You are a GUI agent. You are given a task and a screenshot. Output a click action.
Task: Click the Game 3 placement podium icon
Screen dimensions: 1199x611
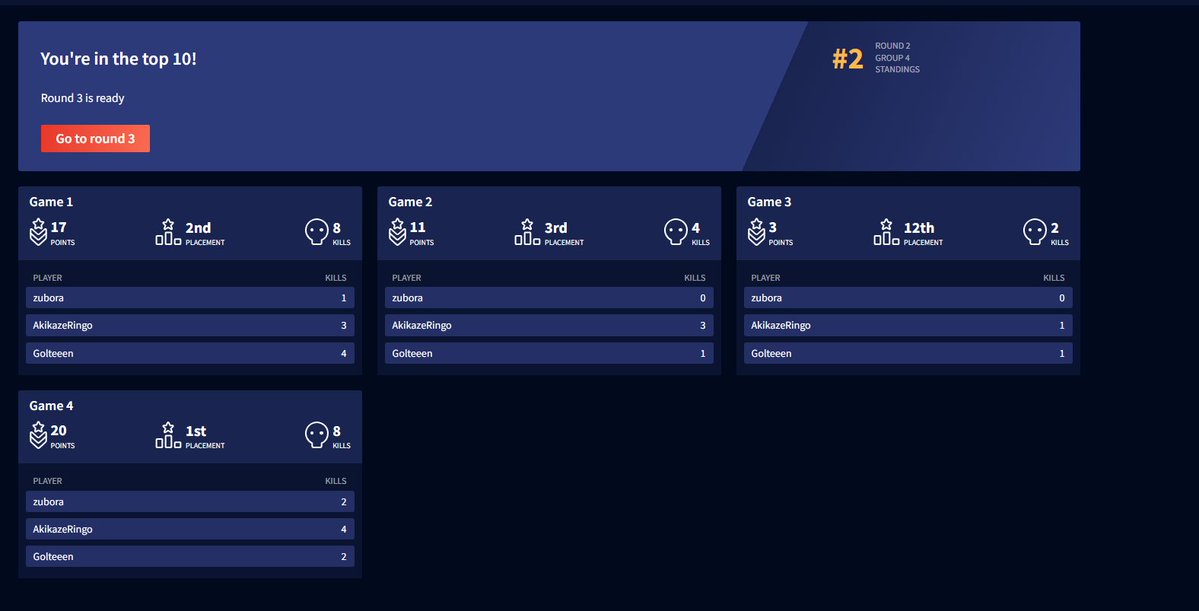[x=887, y=232]
